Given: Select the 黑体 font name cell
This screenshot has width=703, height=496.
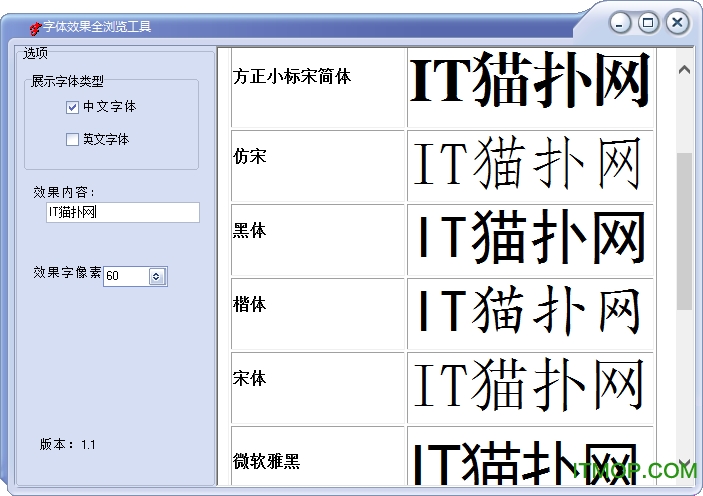Looking at the screenshot, I should [318, 240].
